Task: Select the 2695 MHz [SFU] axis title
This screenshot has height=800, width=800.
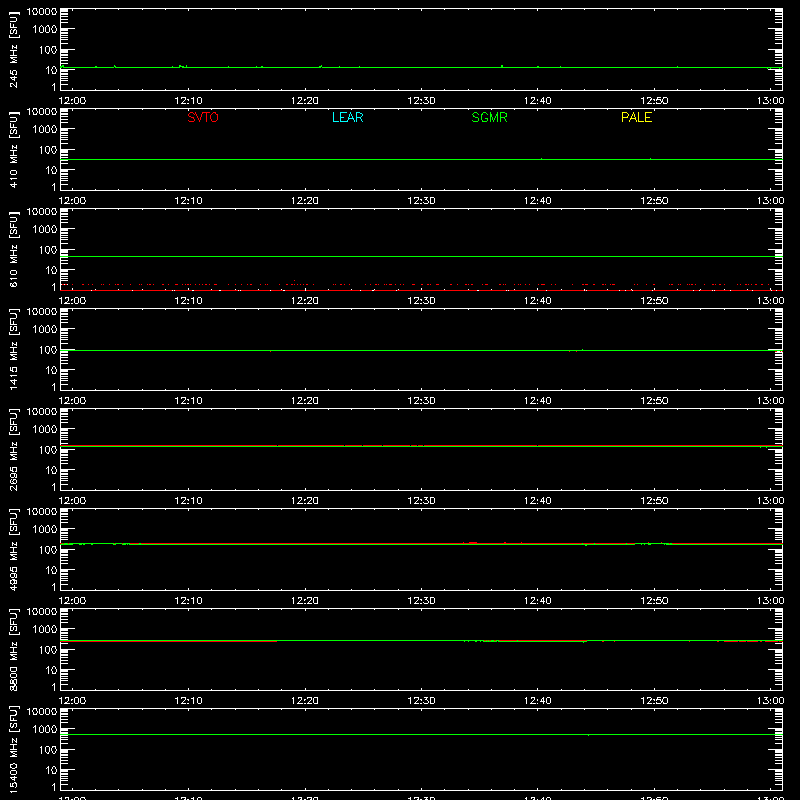Action: point(13,449)
